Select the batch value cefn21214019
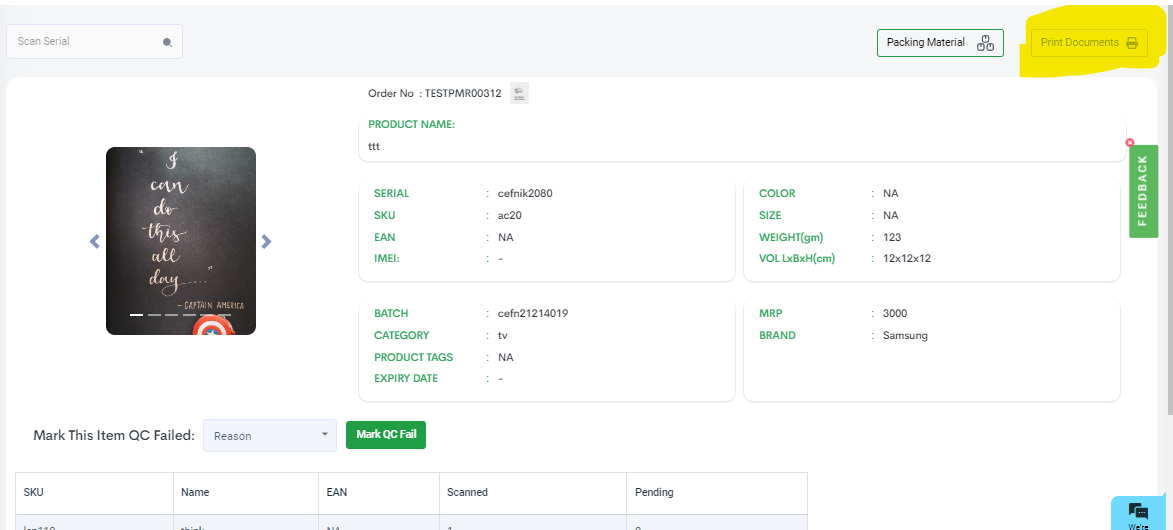Image resolution: width=1173 pixels, height=530 pixels. click(x=533, y=314)
